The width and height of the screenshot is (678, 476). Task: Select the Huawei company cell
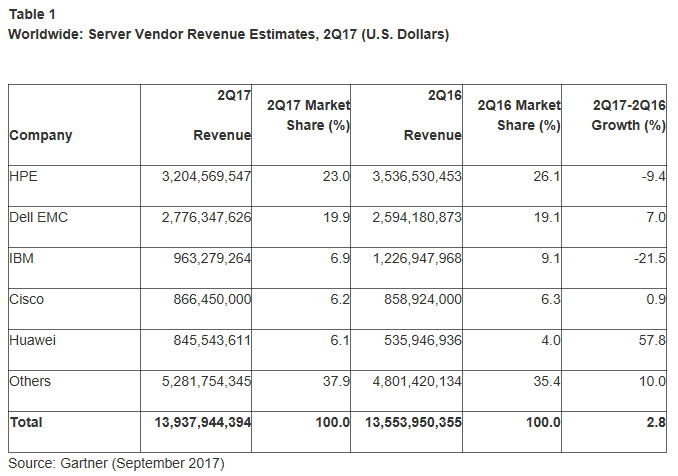point(33,340)
